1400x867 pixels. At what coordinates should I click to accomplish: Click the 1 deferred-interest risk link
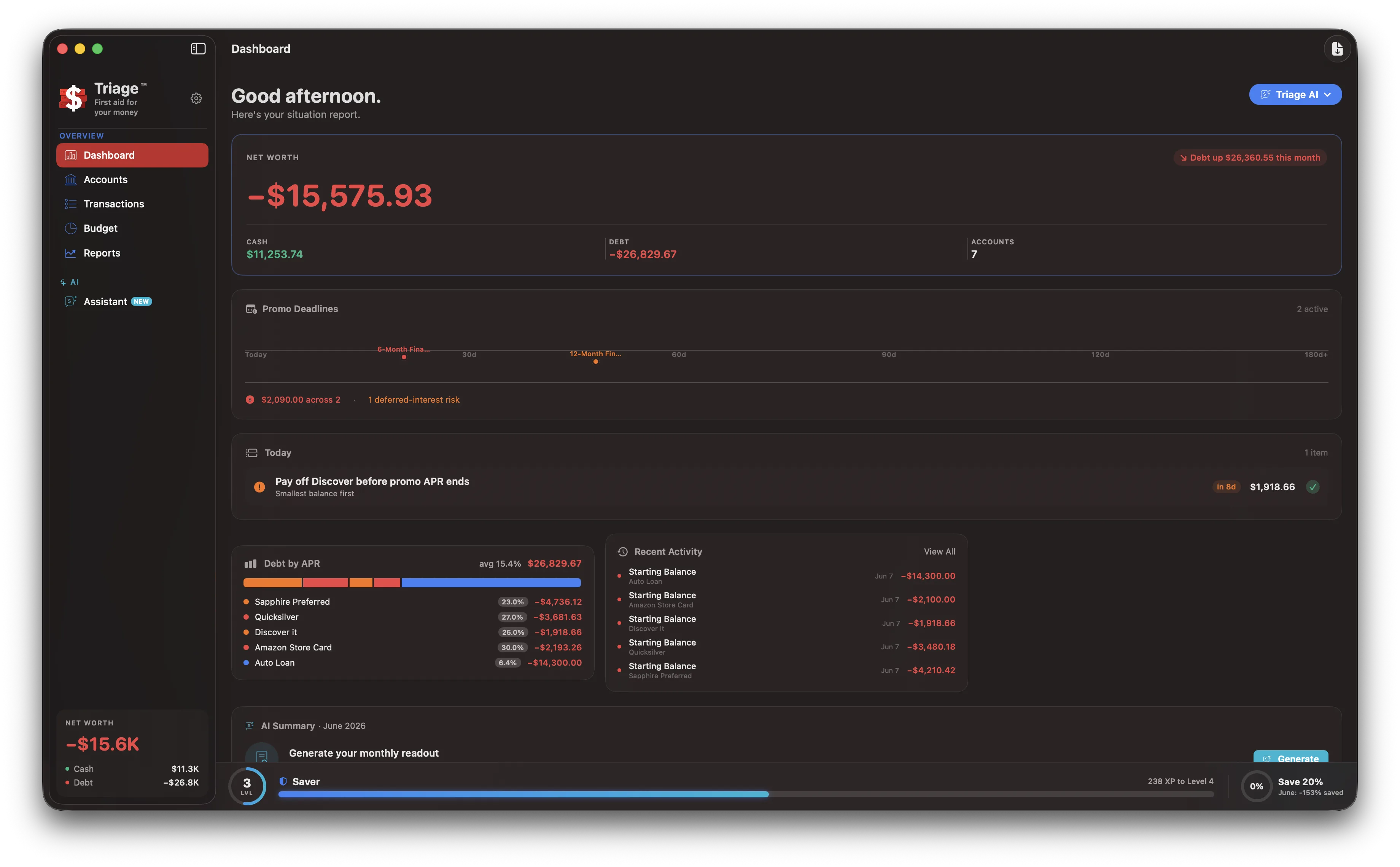point(414,400)
